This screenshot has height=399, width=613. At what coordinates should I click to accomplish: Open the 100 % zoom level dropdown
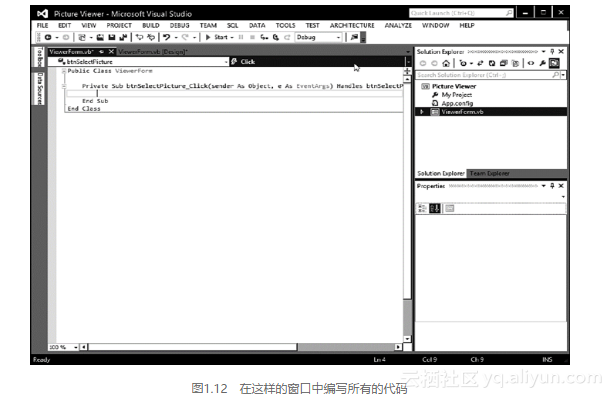[x=75, y=347]
